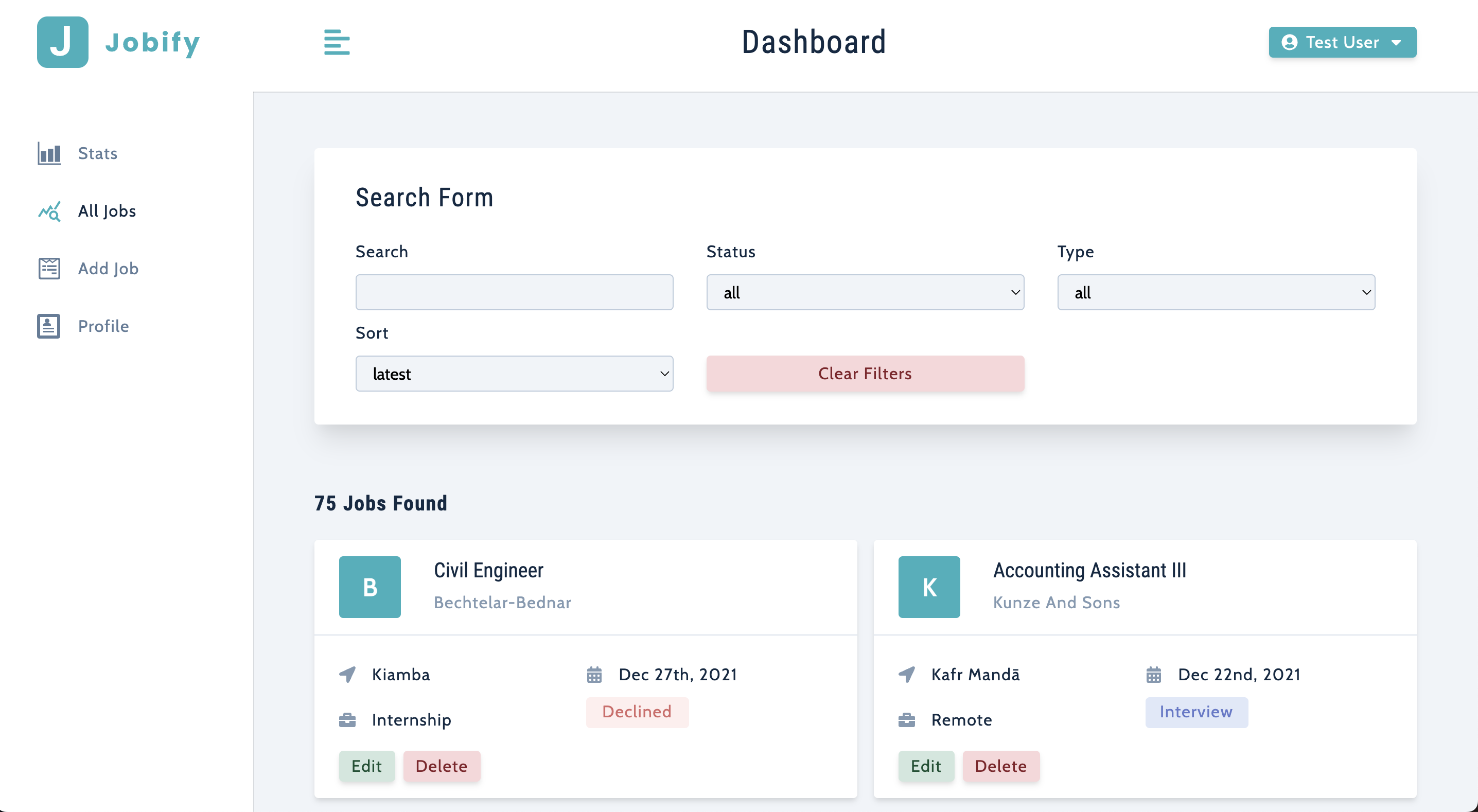1478x812 pixels.
Task: Open All Jobs from the sidebar menu
Action: click(x=107, y=211)
